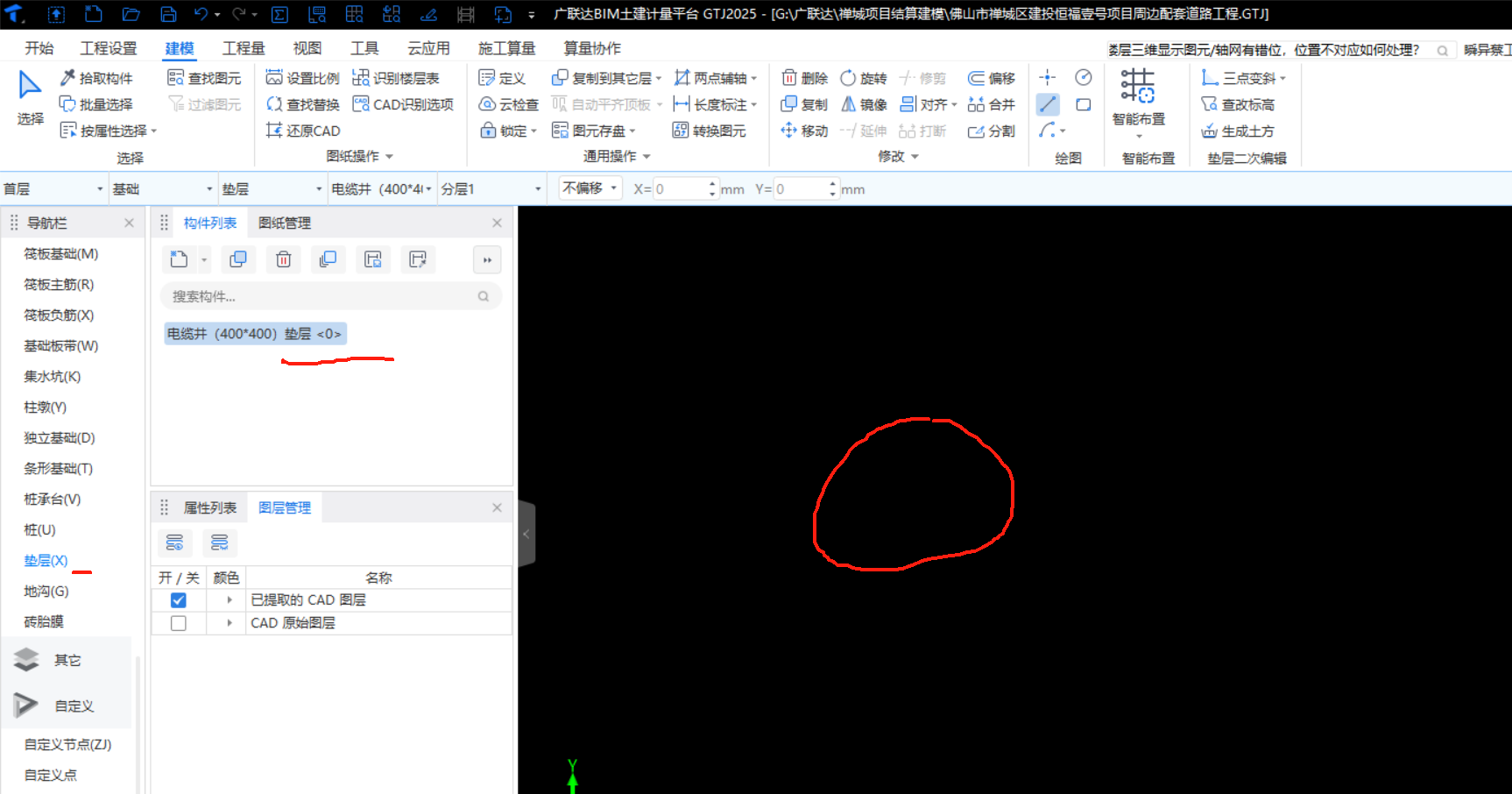The image size is (1512, 794).
Task: Open the 首层 floor dropdown
Action: click(53, 189)
